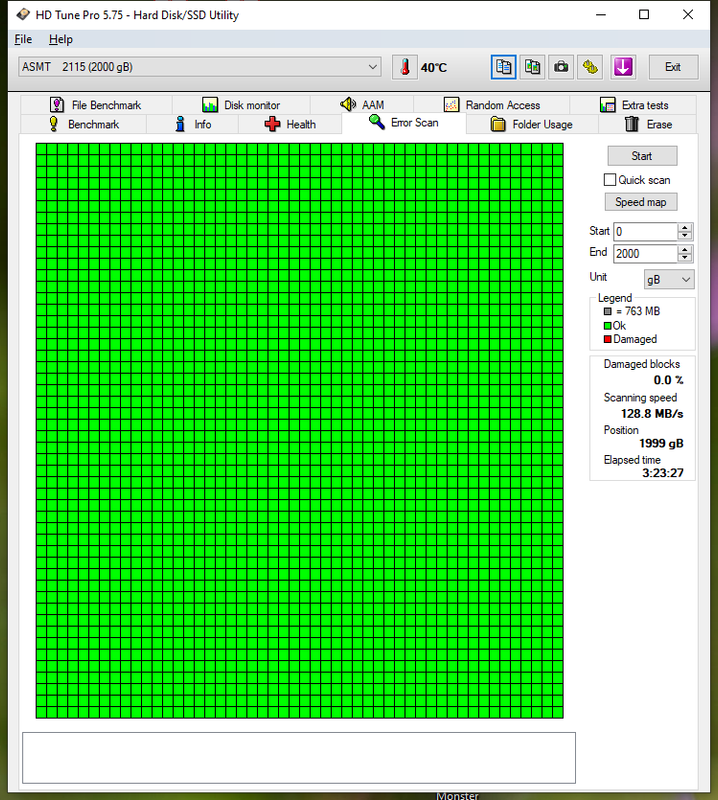718x800 pixels.
Task: Close the HD Tune Pro window
Action: pos(688,15)
